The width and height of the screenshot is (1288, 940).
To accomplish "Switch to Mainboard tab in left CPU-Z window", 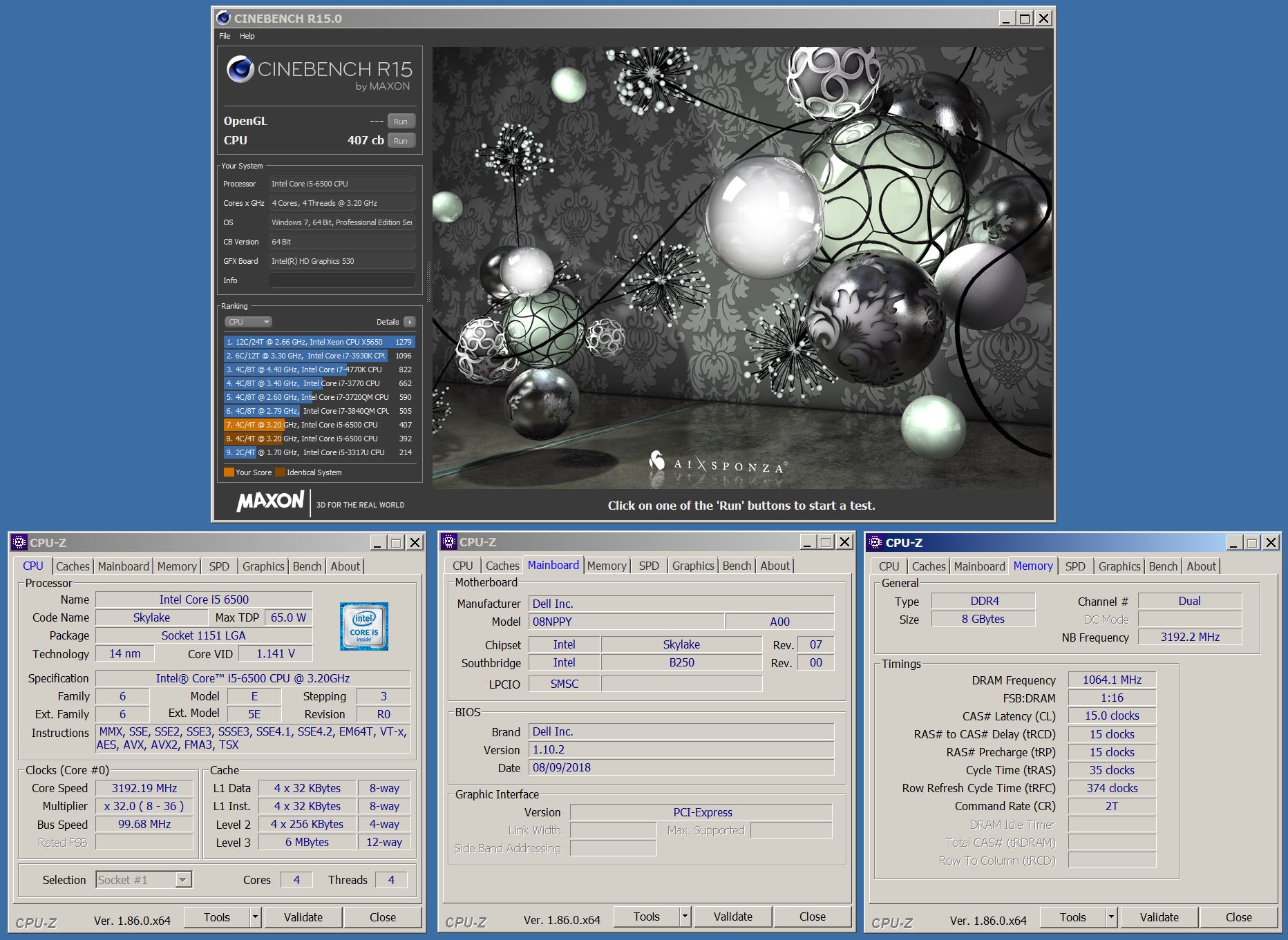I will coord(123,566).
